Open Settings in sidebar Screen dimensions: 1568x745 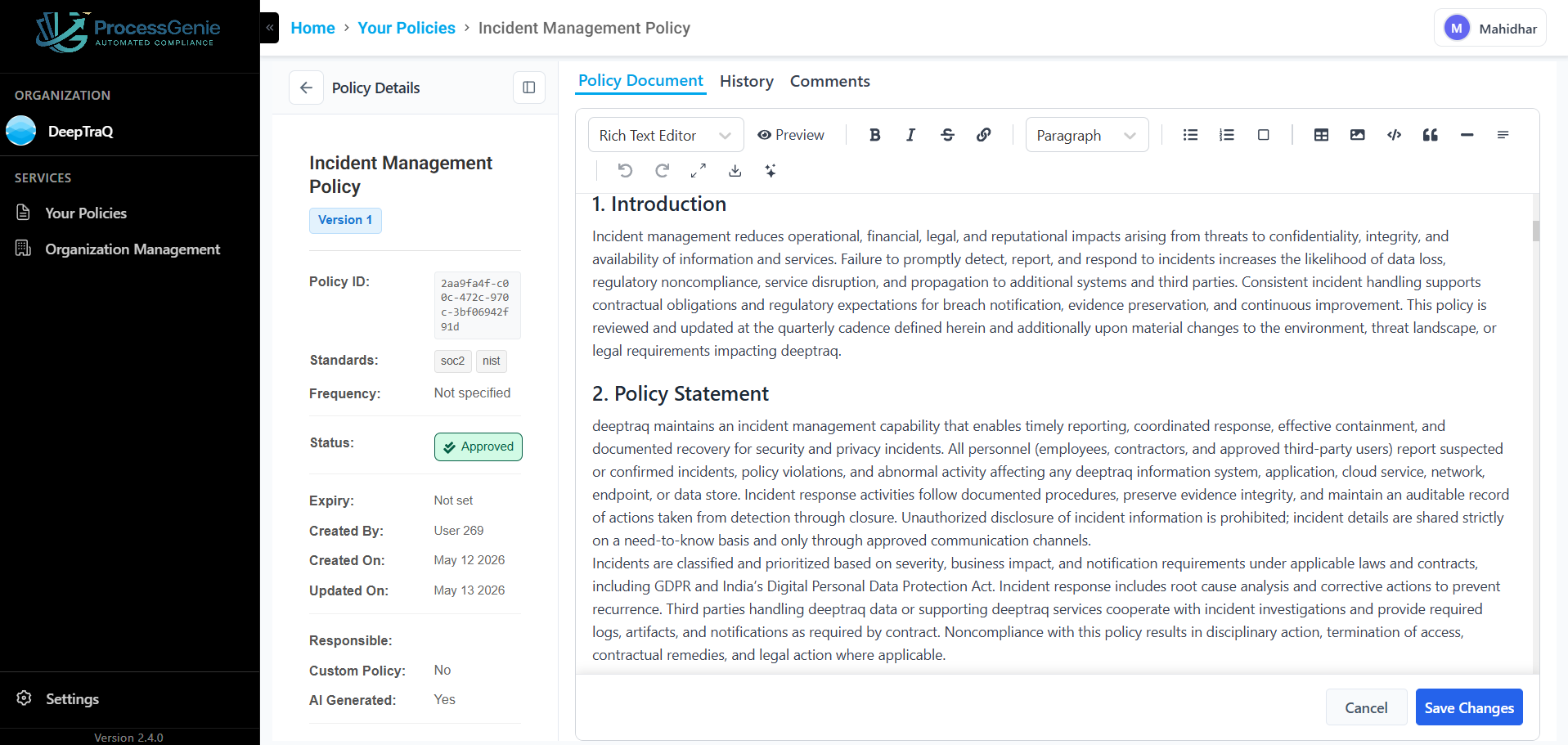(x=72, y=698)
